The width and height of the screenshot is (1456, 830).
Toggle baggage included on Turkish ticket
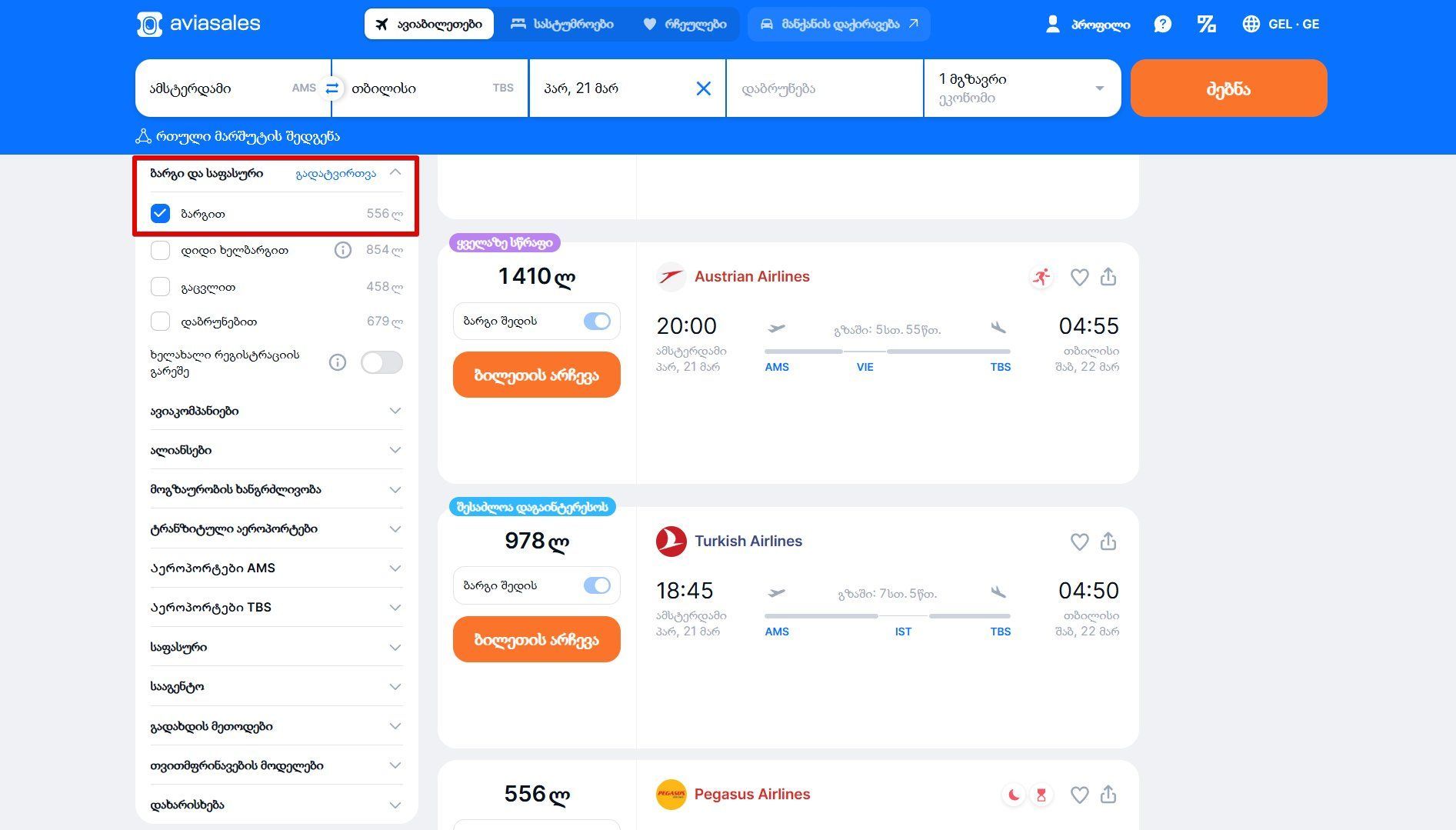pyautogui.click(x=597, y=585)
